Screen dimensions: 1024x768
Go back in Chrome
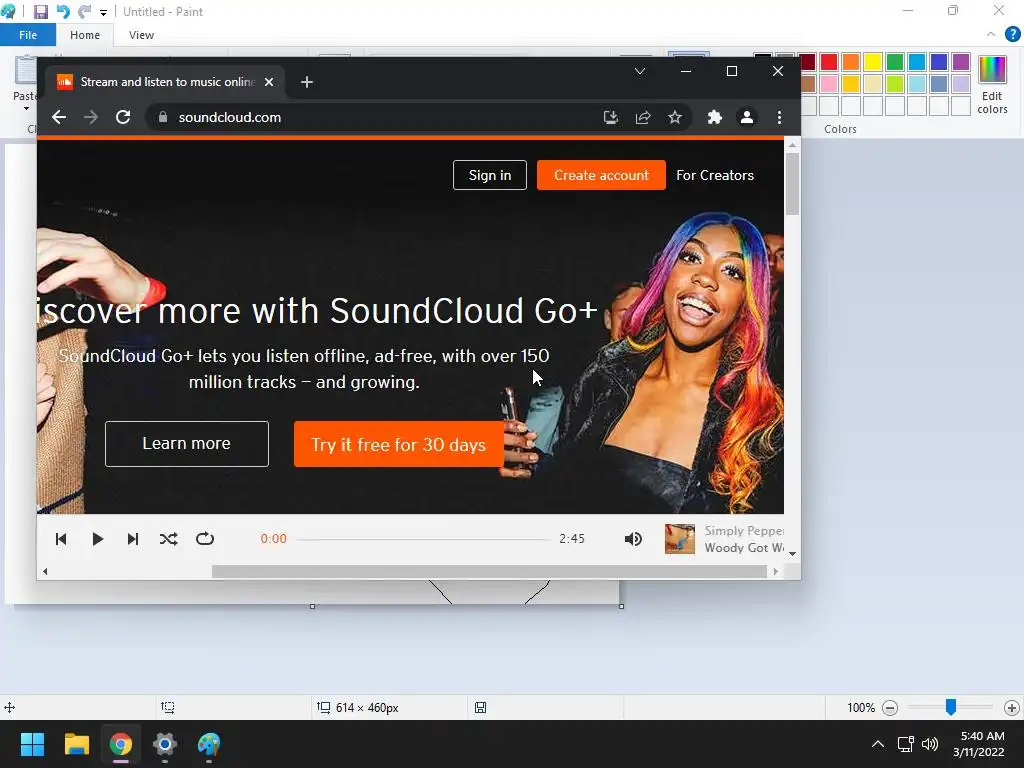point(59,118)
